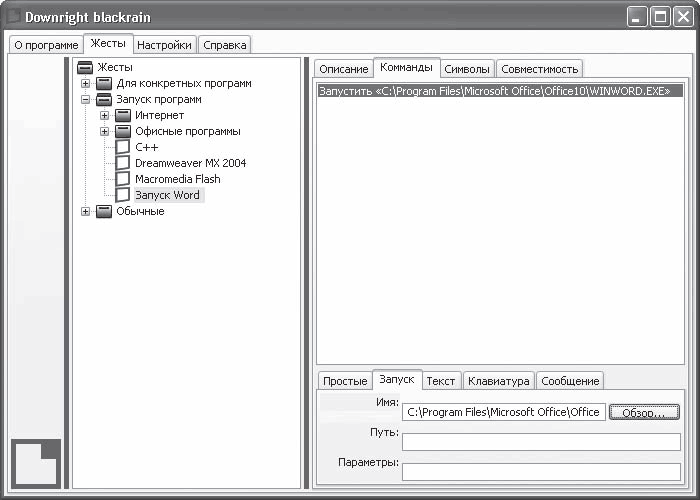Click the Обзор... browse button
This screenshot has height=500, width=700.
point(644,412)
